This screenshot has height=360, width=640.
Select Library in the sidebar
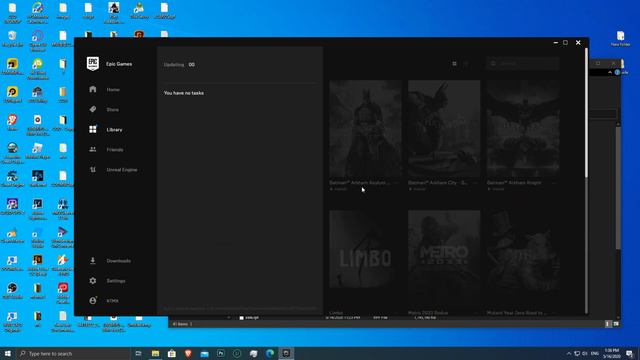[106, 129]
